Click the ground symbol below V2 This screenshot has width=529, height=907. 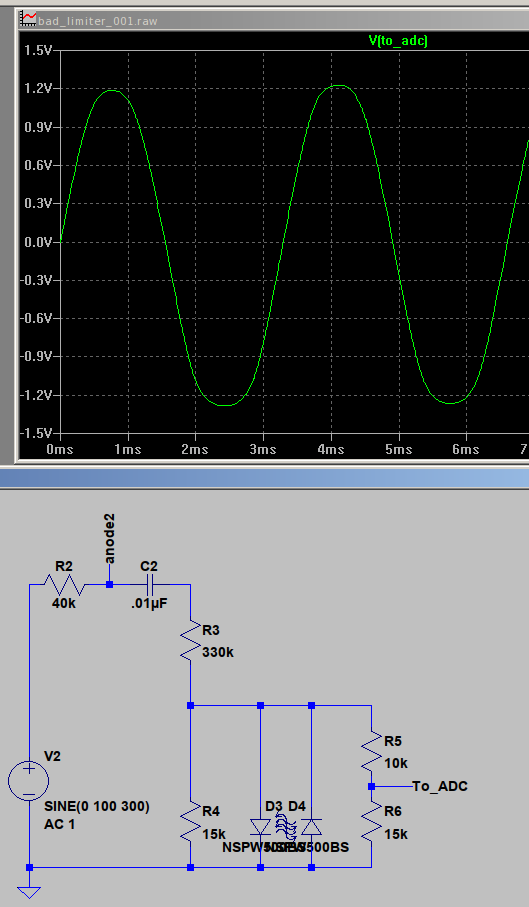tap(29, 893)
